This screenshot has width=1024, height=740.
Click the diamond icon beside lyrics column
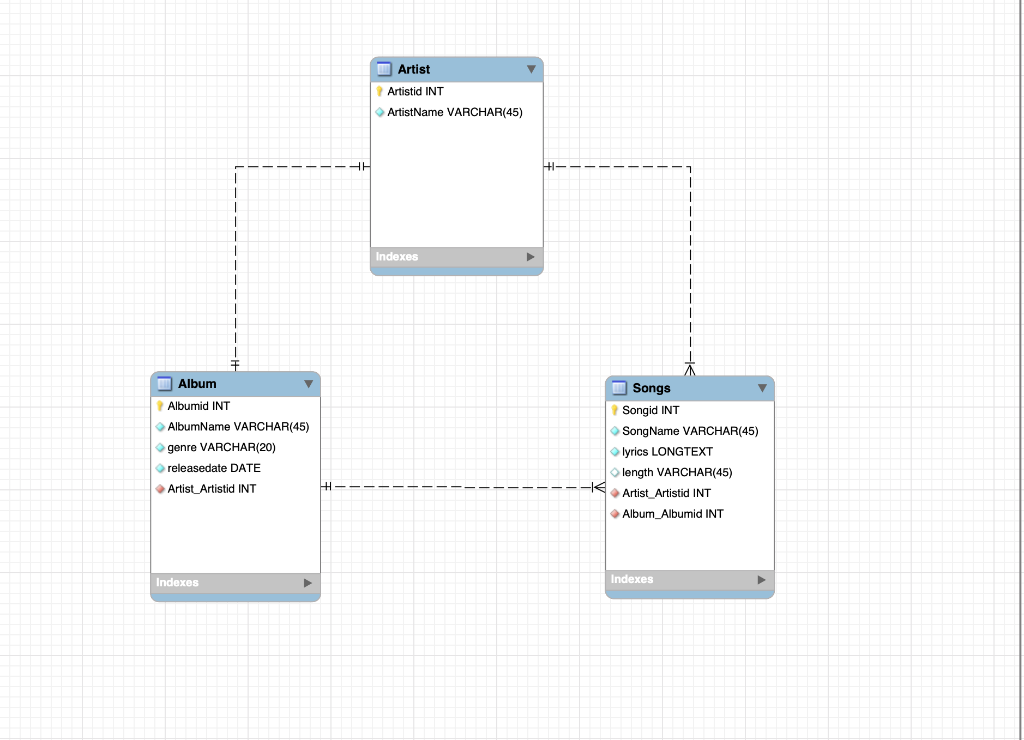[613, 451]
